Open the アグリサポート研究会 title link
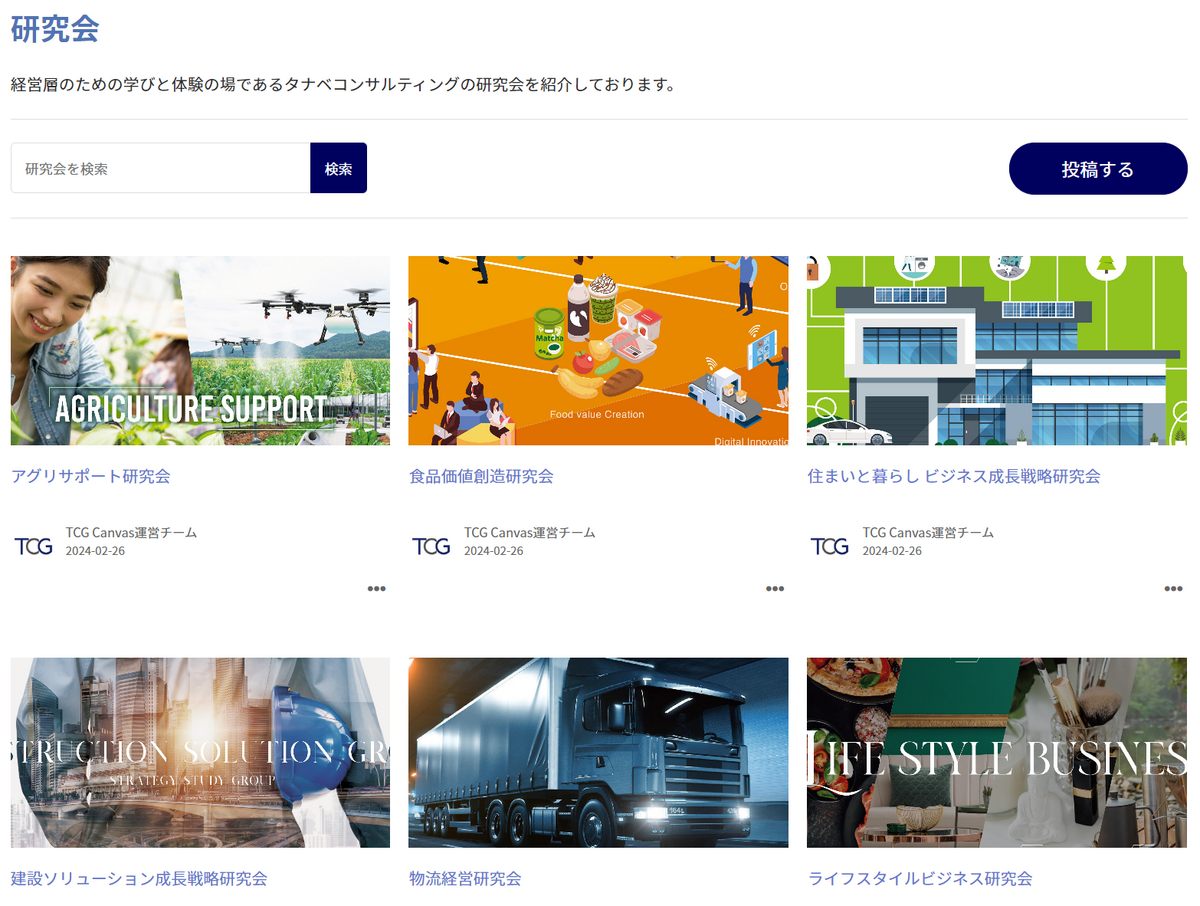This screenshot has width=1200, height=906. [x=91, y=476]
